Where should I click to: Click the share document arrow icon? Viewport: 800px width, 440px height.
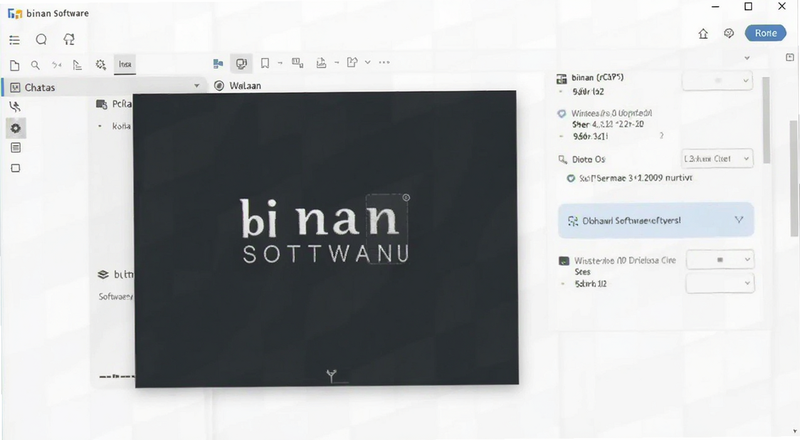point(352,62)
